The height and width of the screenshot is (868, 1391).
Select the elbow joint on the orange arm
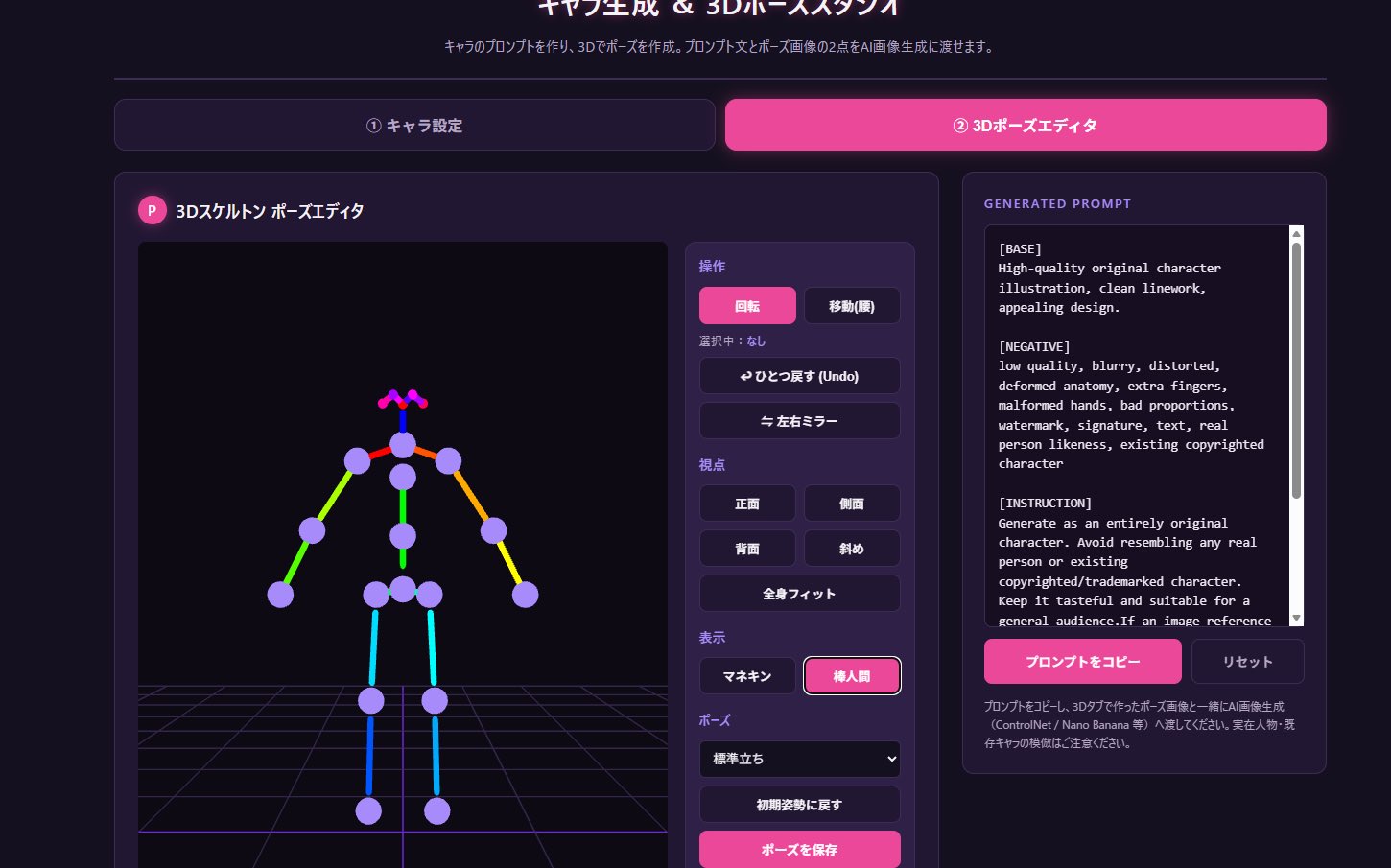pyautogui.click(x=493, y=530)
